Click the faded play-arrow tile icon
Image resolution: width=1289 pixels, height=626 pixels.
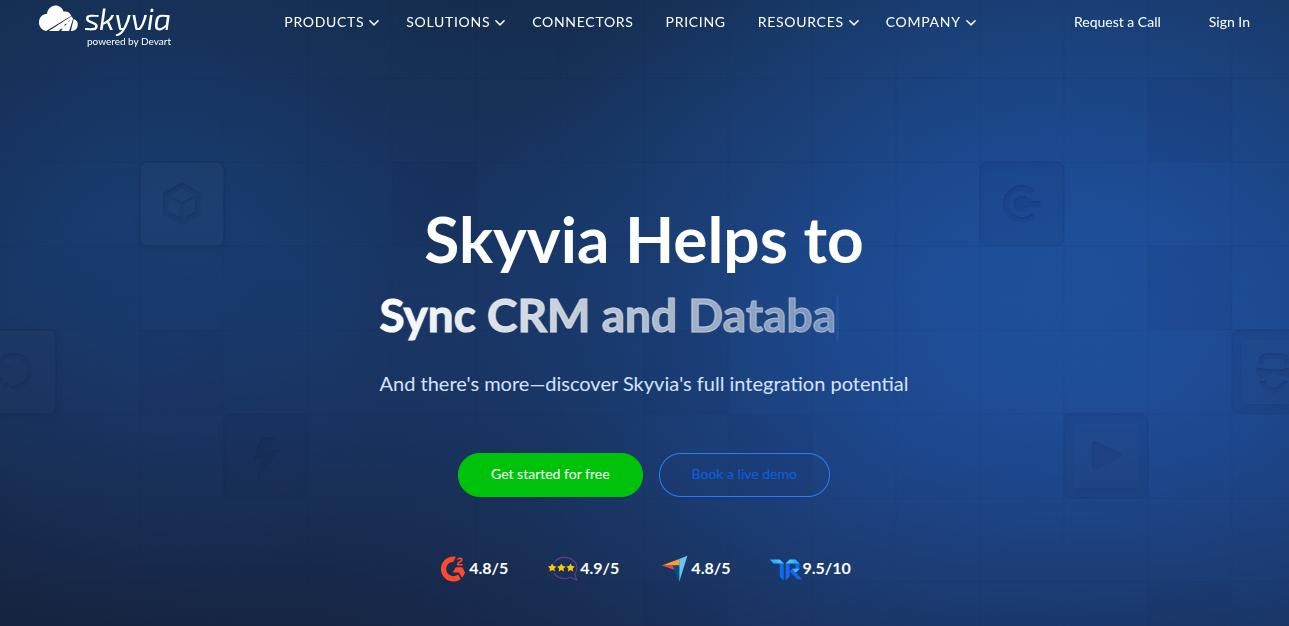click(1105, 456)
